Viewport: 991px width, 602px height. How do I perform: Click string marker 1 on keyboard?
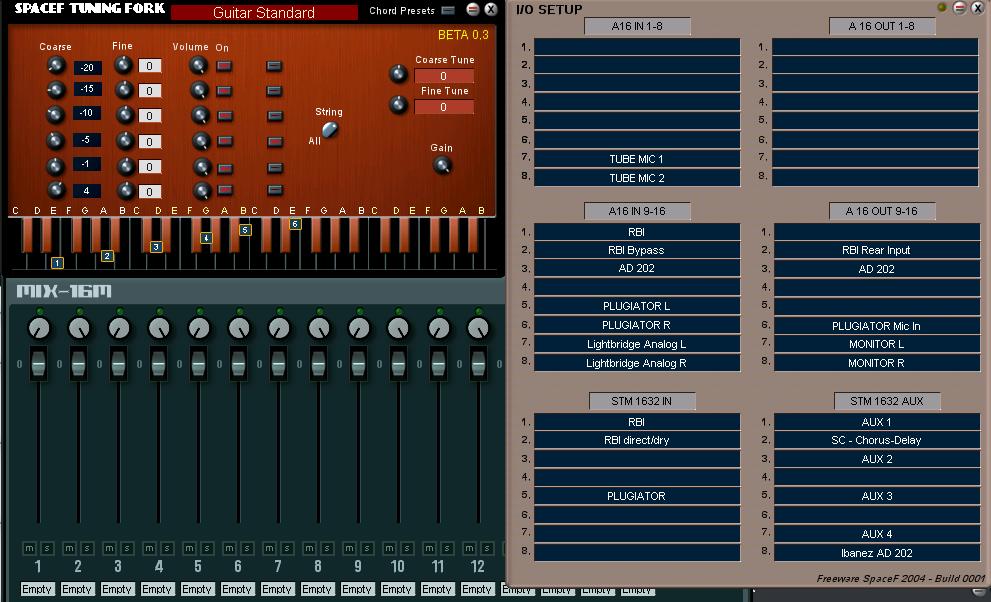click(x=58, y=263)
